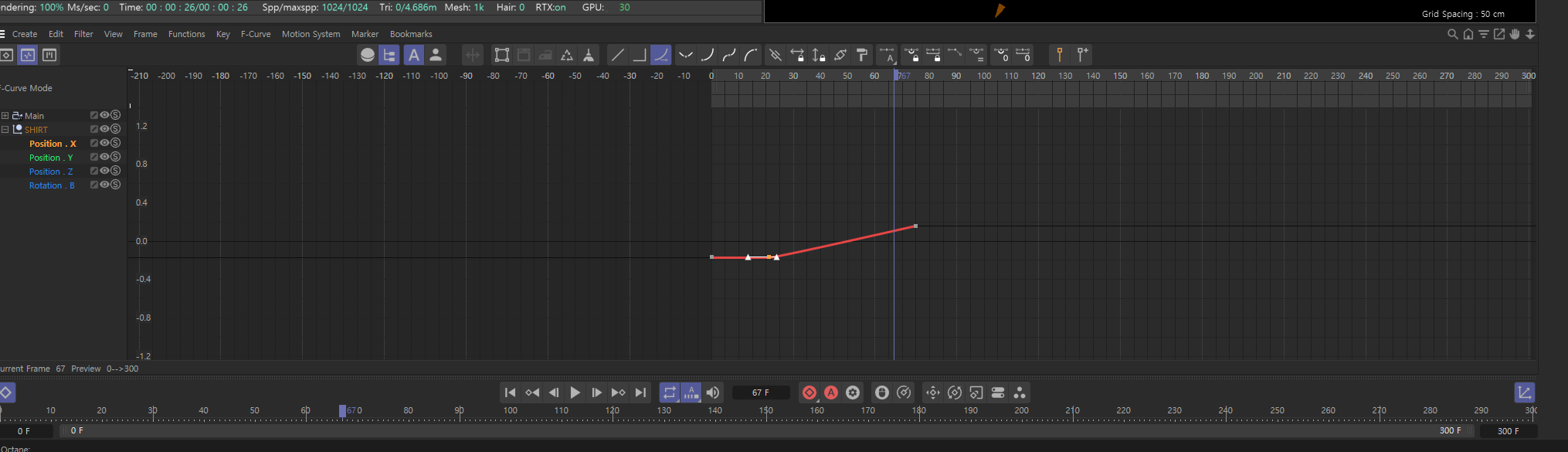Screen dimensions: 1568x452
Task: Activate the F-Curve mode icon
Action: coord(28,55)
